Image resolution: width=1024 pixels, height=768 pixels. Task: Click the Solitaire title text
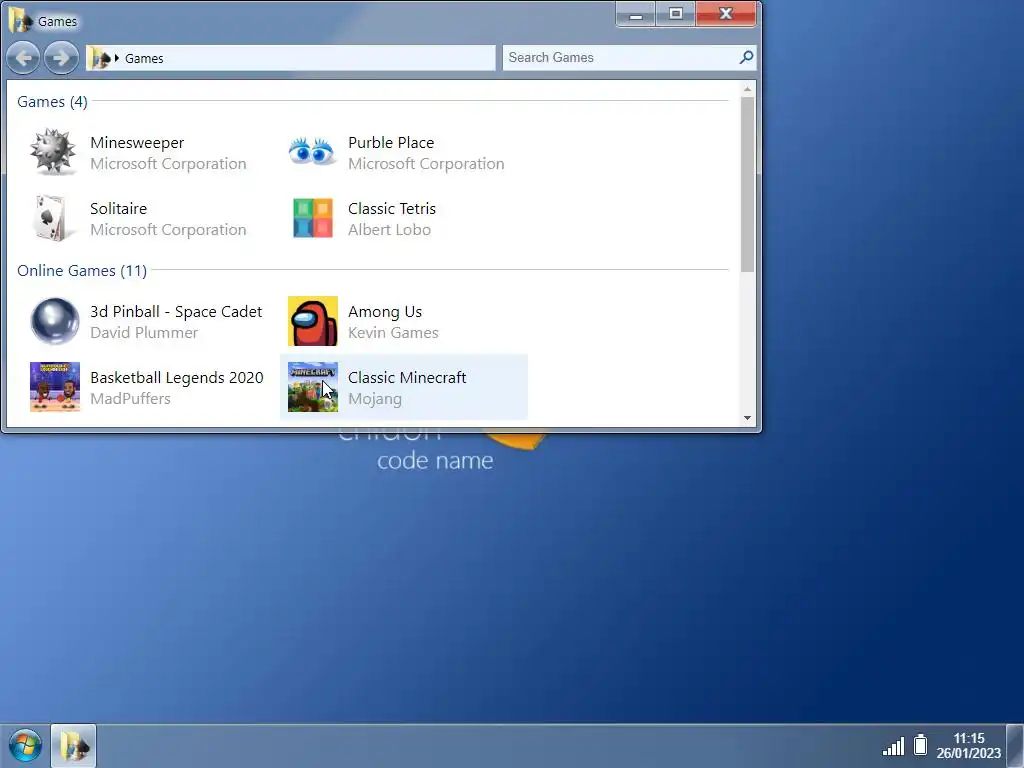pyautogui.click(x=118, y=208)
